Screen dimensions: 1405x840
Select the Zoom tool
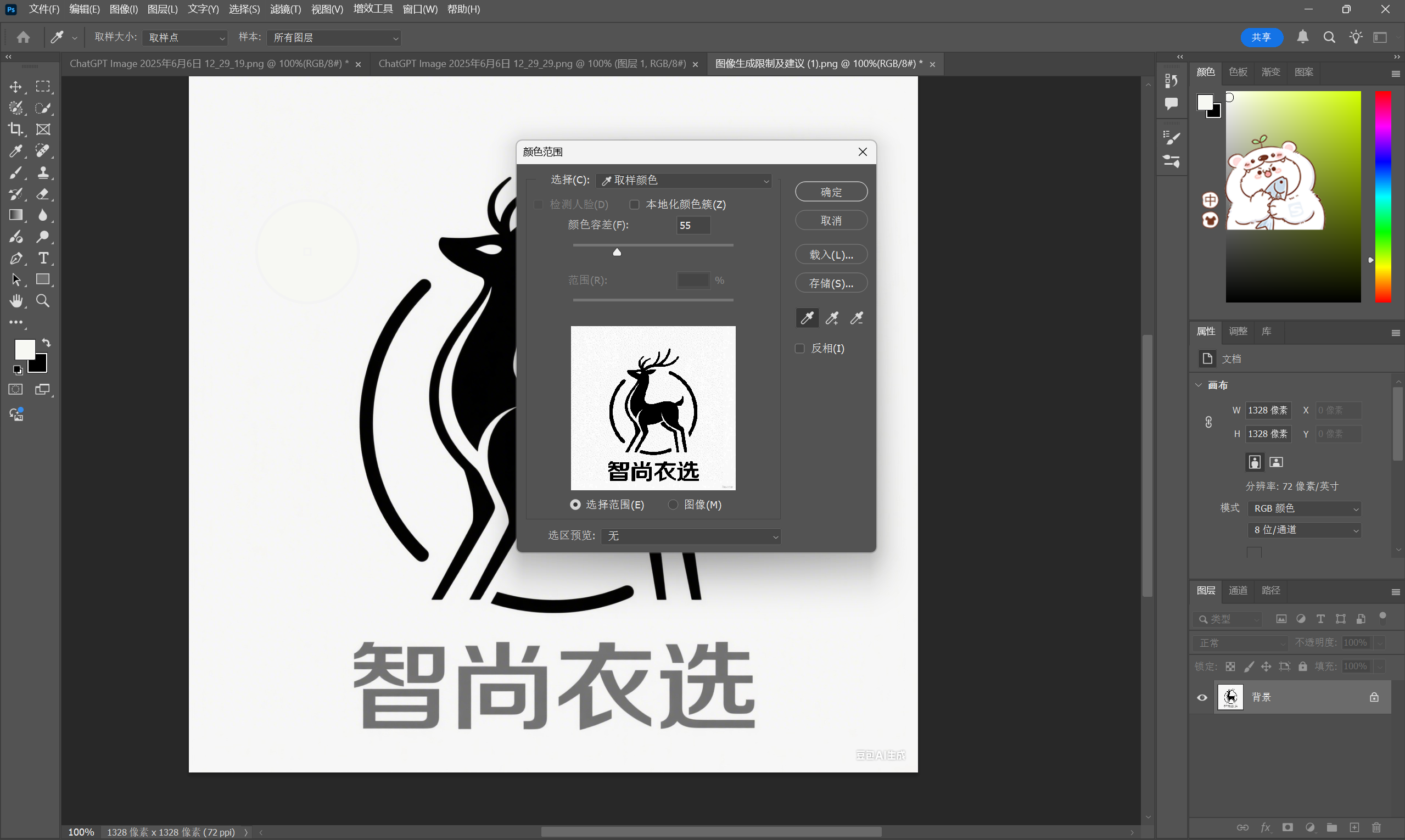click(42, 300)
